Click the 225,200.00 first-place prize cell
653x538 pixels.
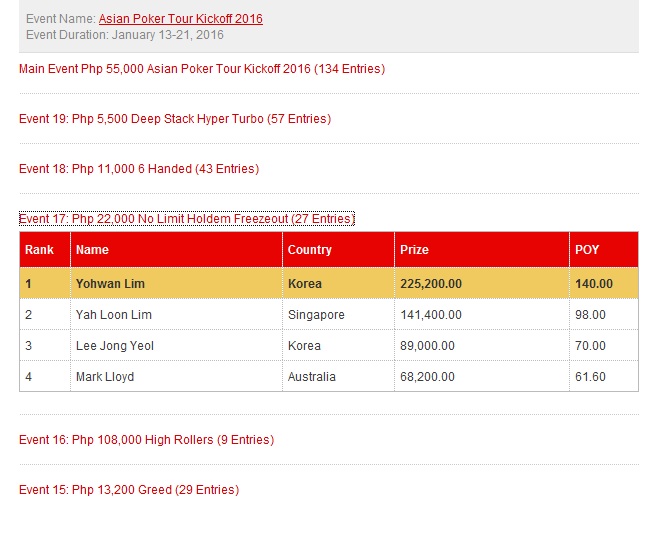431,284
